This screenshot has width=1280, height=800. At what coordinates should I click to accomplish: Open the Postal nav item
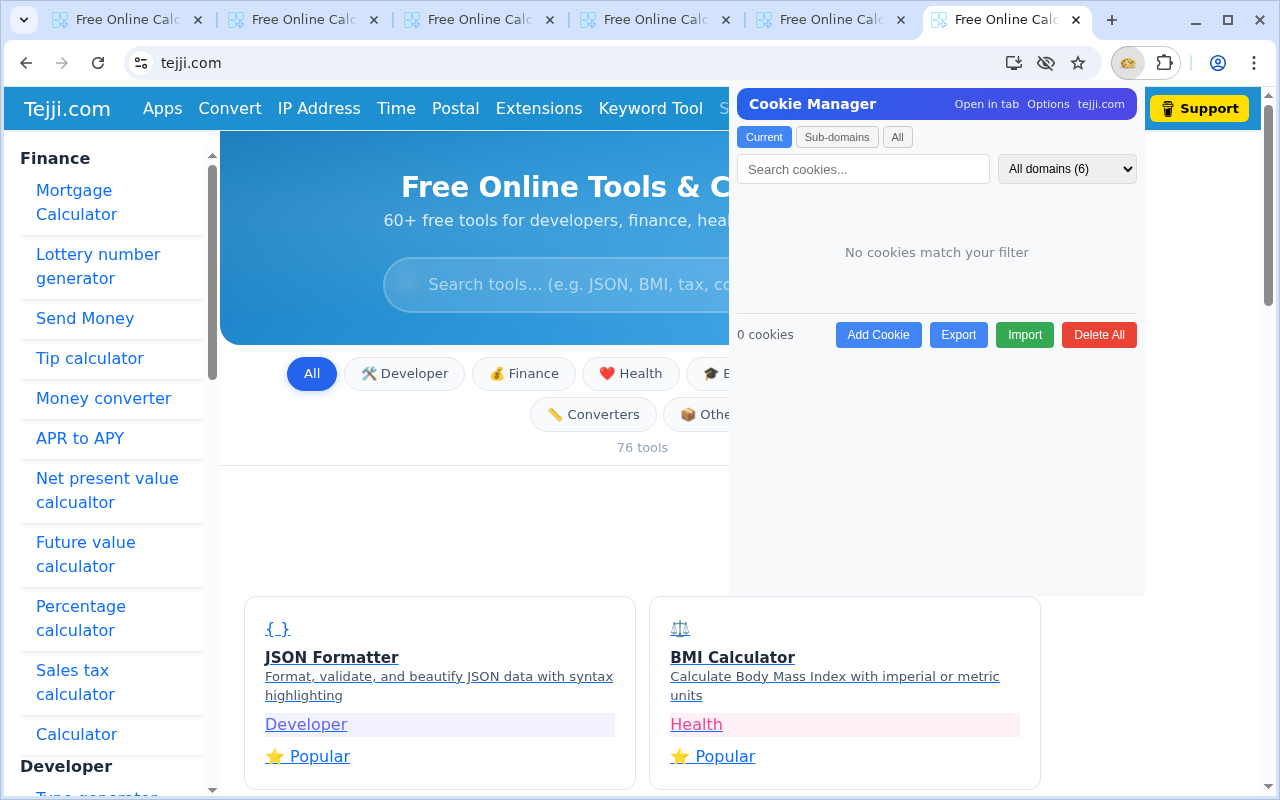click(456, 109)
